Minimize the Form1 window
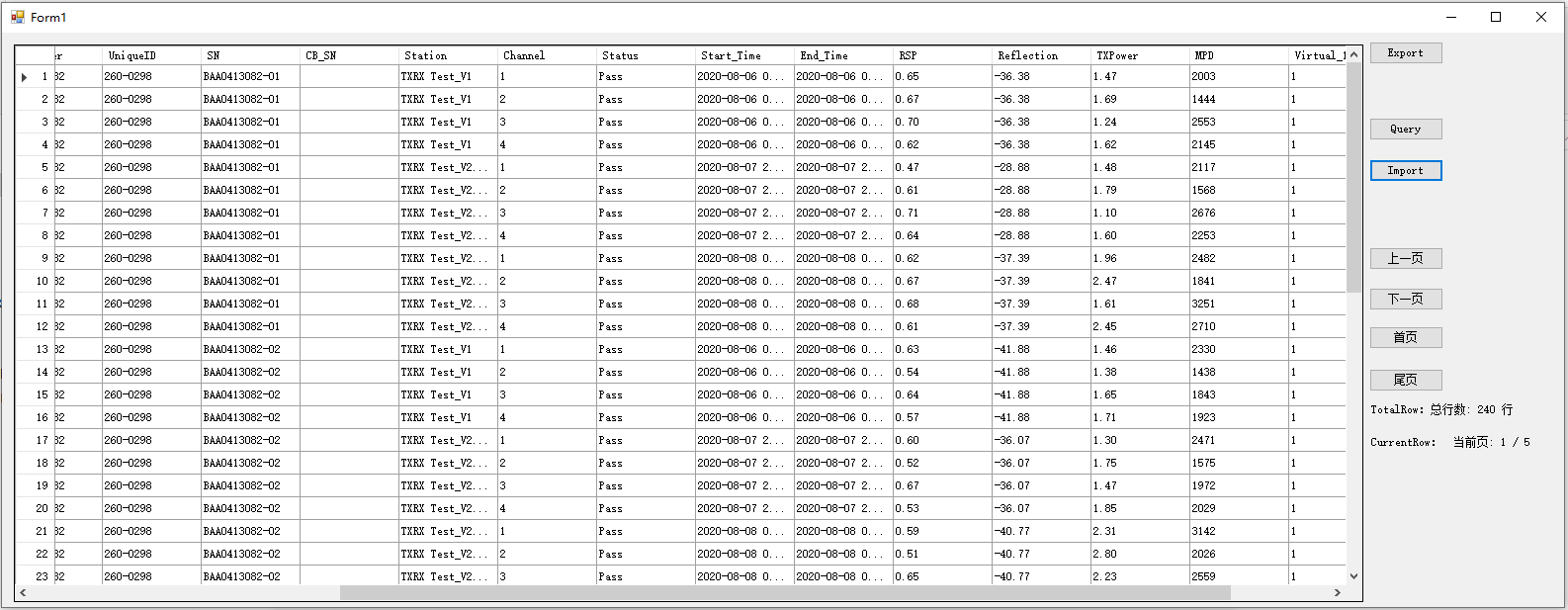The image size is (1568, 610). pyautogui.click(x=1451, y=17)
